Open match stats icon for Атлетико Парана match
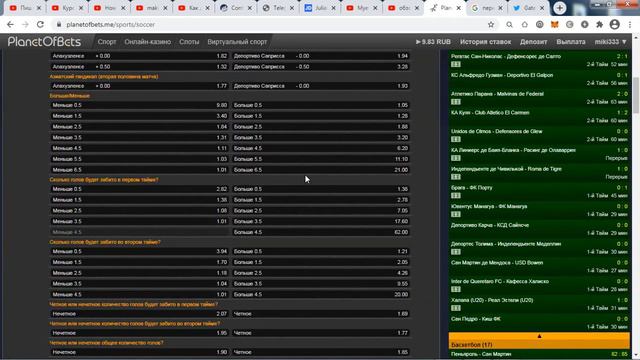The height and width of the screenshot is (360, 640). (456, 102)
